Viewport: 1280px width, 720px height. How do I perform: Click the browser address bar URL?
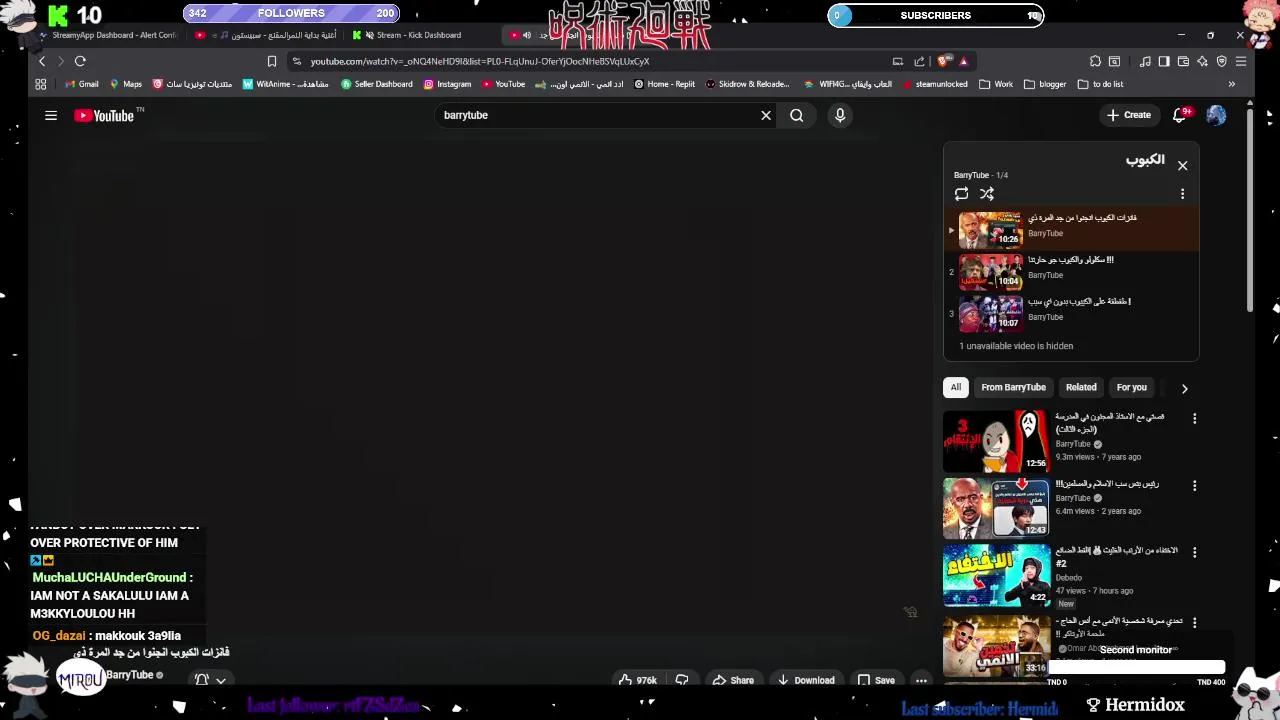(x=480, y=61)
